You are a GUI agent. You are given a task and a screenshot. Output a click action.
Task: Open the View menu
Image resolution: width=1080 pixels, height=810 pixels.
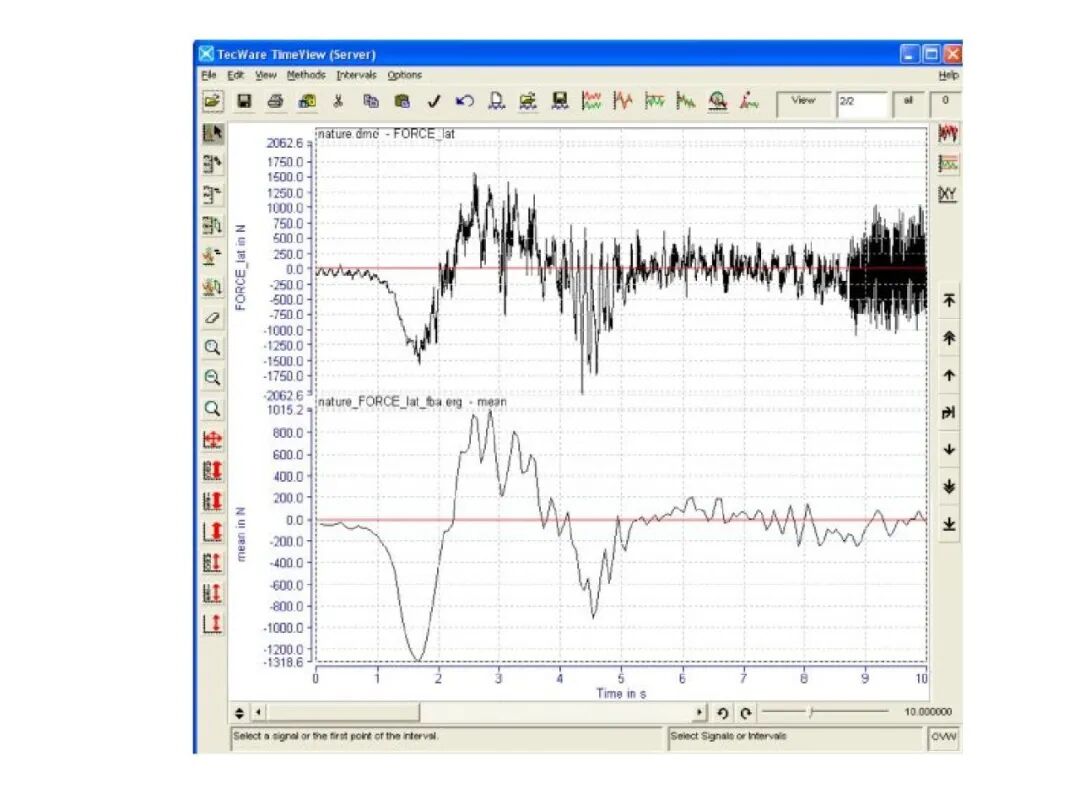click(x=265, y=75)
